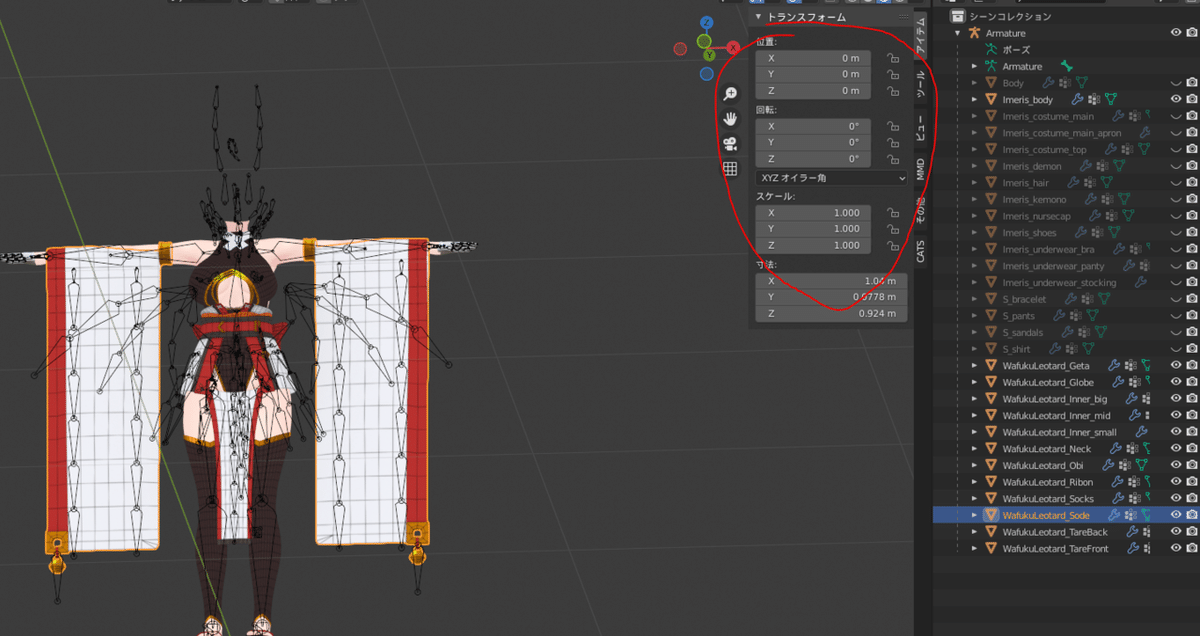Open the MMD sidebar tab
This screenshot has height=636, width=1200.
pyautogui.click(x=921, y=168)
